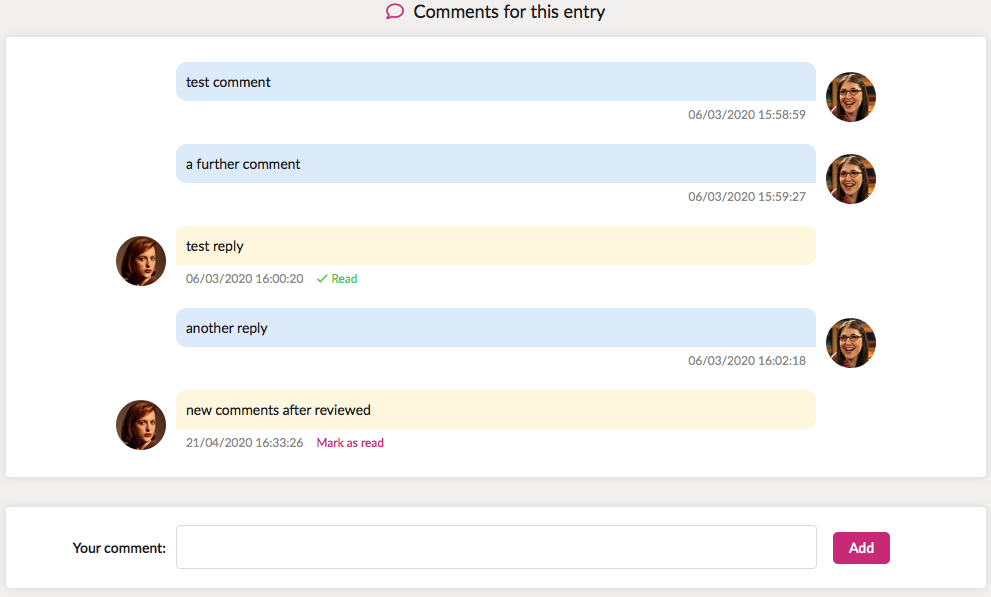
Task: Click the red-haired avatar next to 'test reply'
Action: tap(141, 261)
